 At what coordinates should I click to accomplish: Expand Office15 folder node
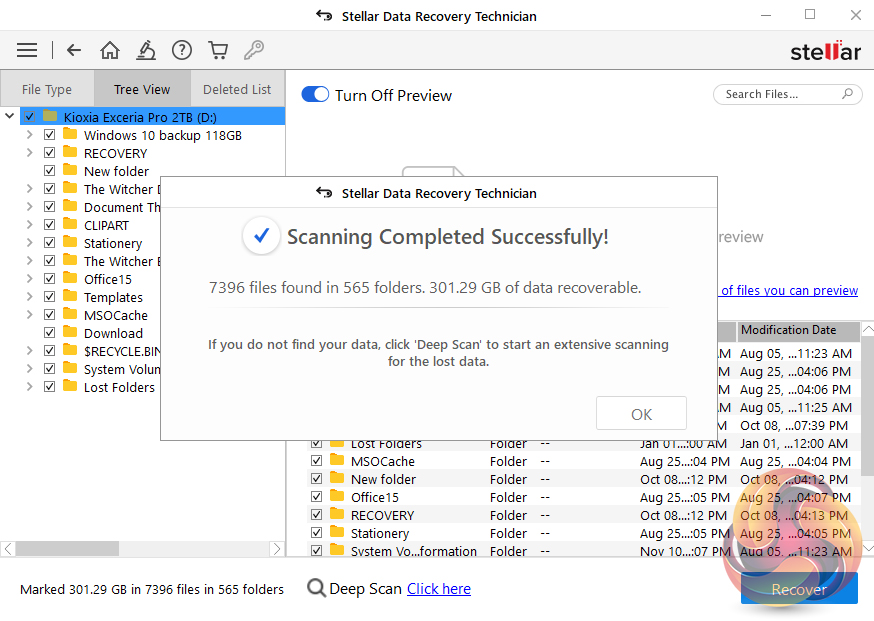point(30,278)
